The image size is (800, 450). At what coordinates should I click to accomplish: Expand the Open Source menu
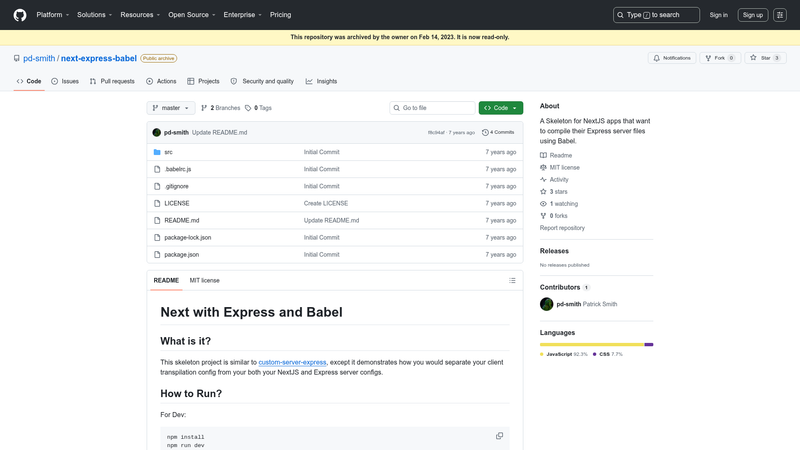(x=192, y=15)
